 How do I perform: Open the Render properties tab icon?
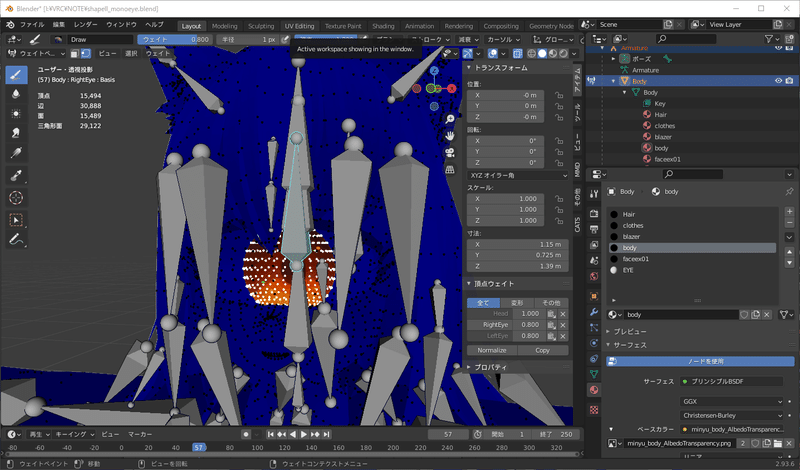pos(594,213)
